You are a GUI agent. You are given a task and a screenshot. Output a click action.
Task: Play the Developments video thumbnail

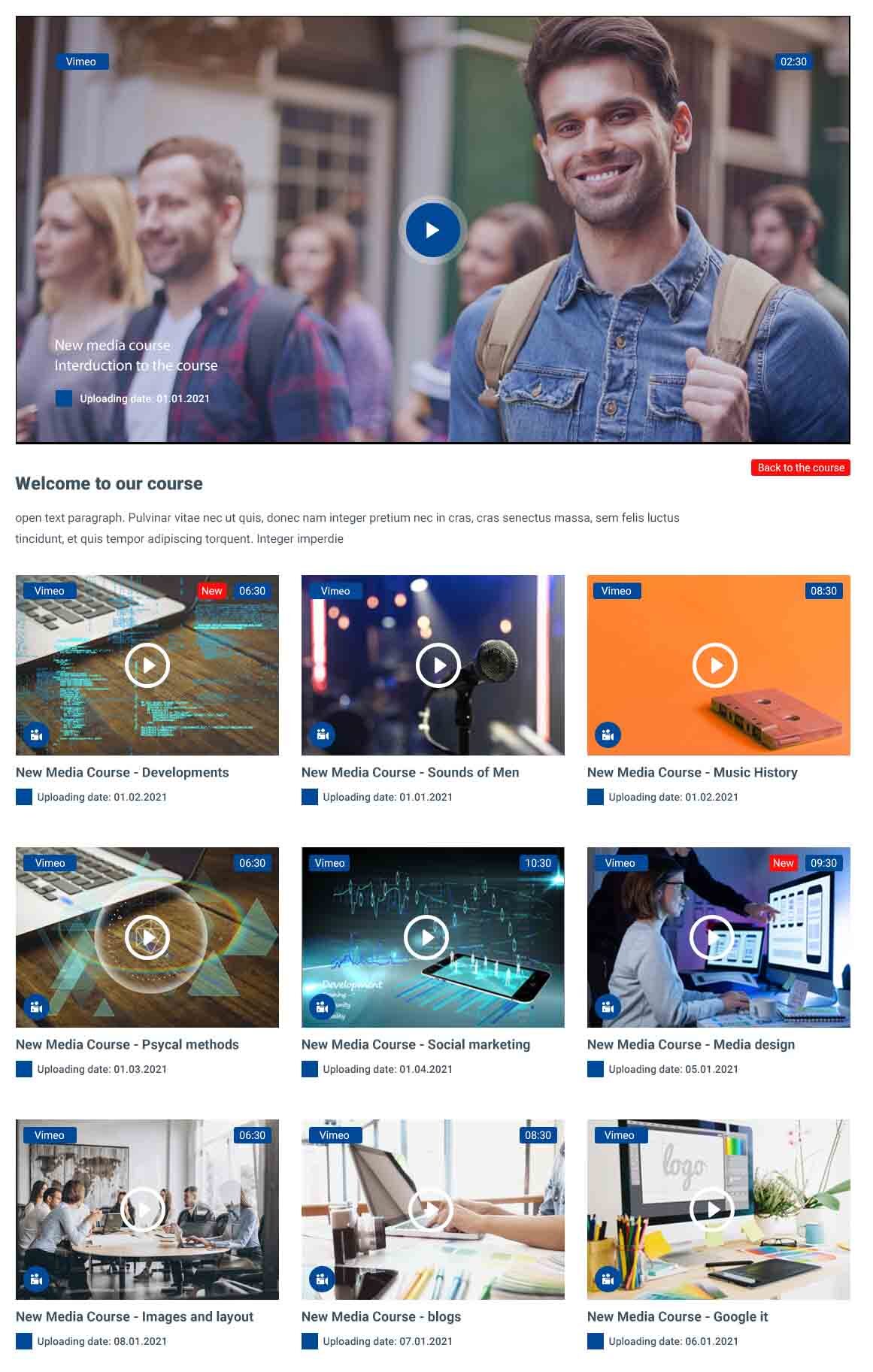click(147, 665)
